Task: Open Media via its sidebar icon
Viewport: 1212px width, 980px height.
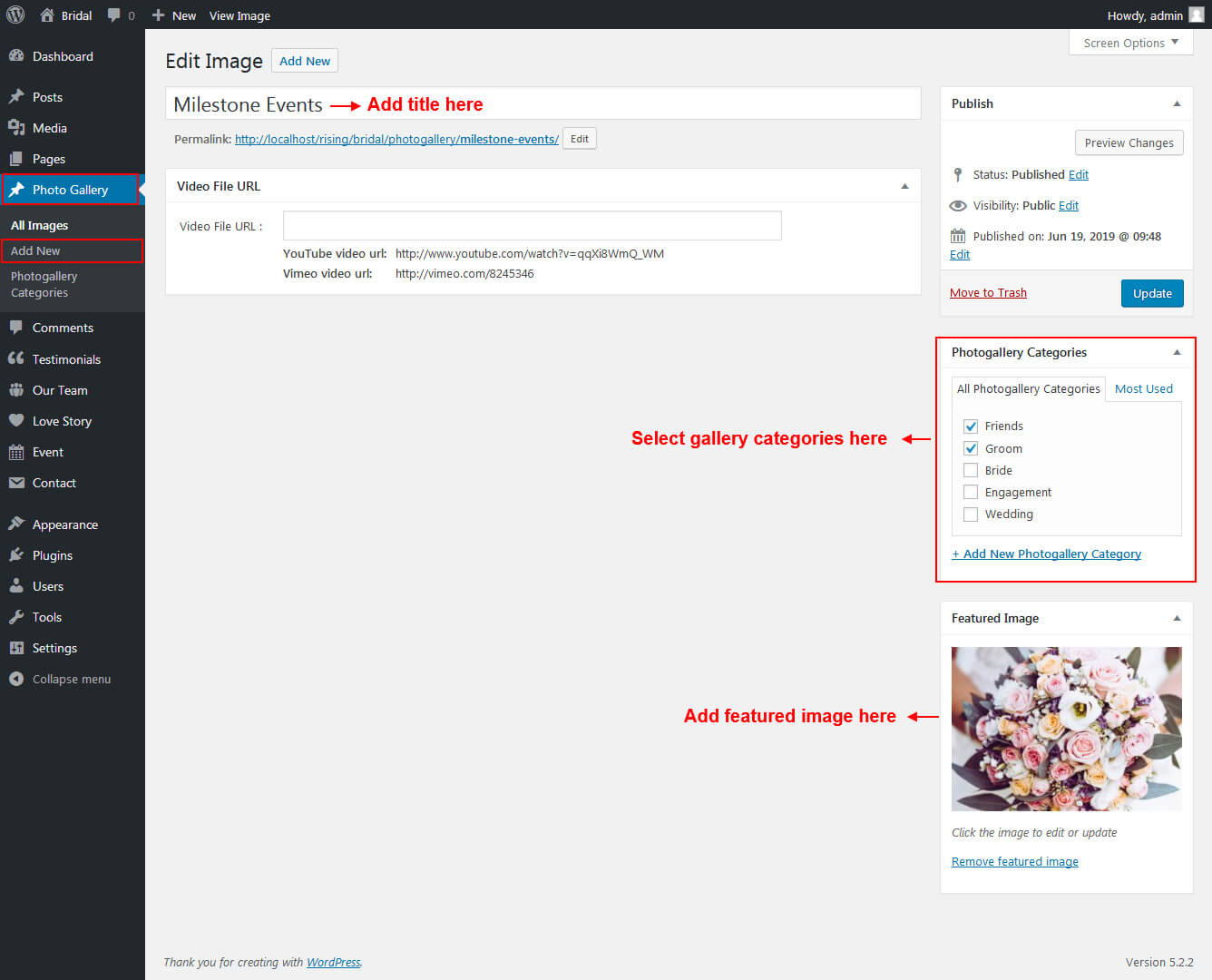Action: 16,128
